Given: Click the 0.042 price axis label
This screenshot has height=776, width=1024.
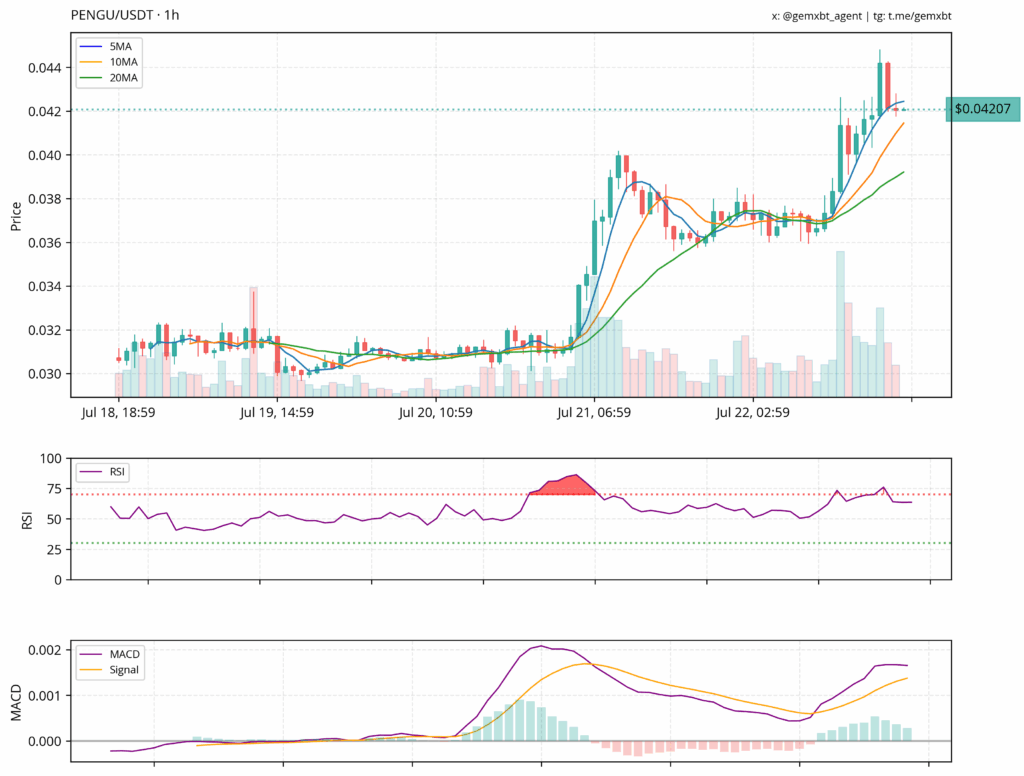Looking at the screenshot, I should click(44, 112).
